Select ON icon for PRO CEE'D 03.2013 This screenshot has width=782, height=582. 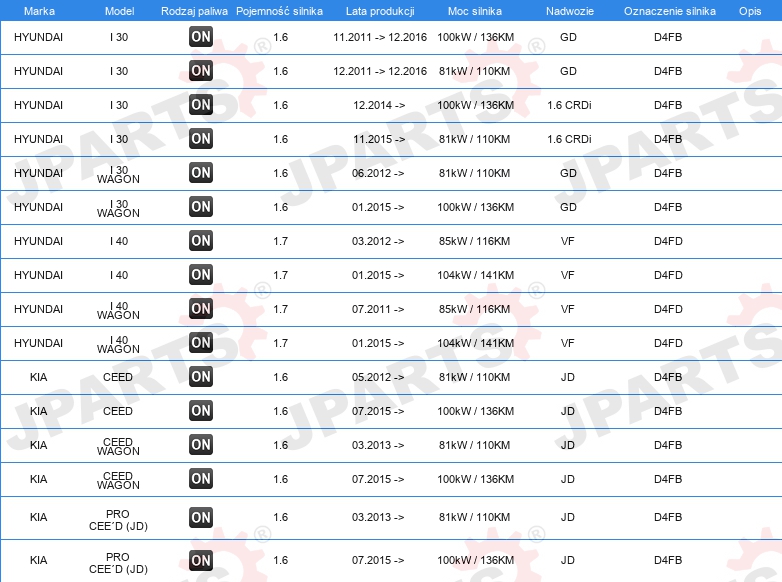(201, 518)
